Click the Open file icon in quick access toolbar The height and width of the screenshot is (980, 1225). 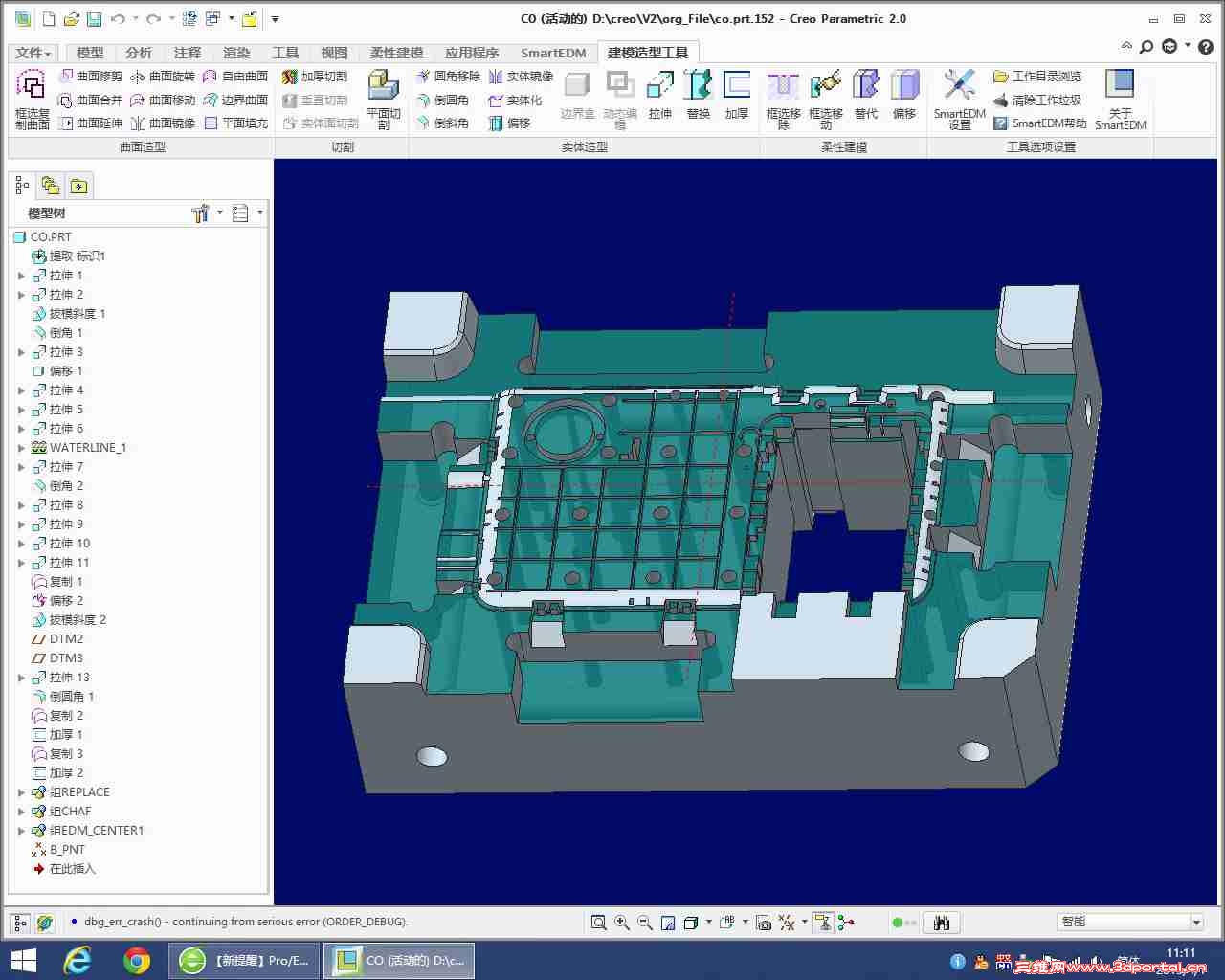click(71, 18)
